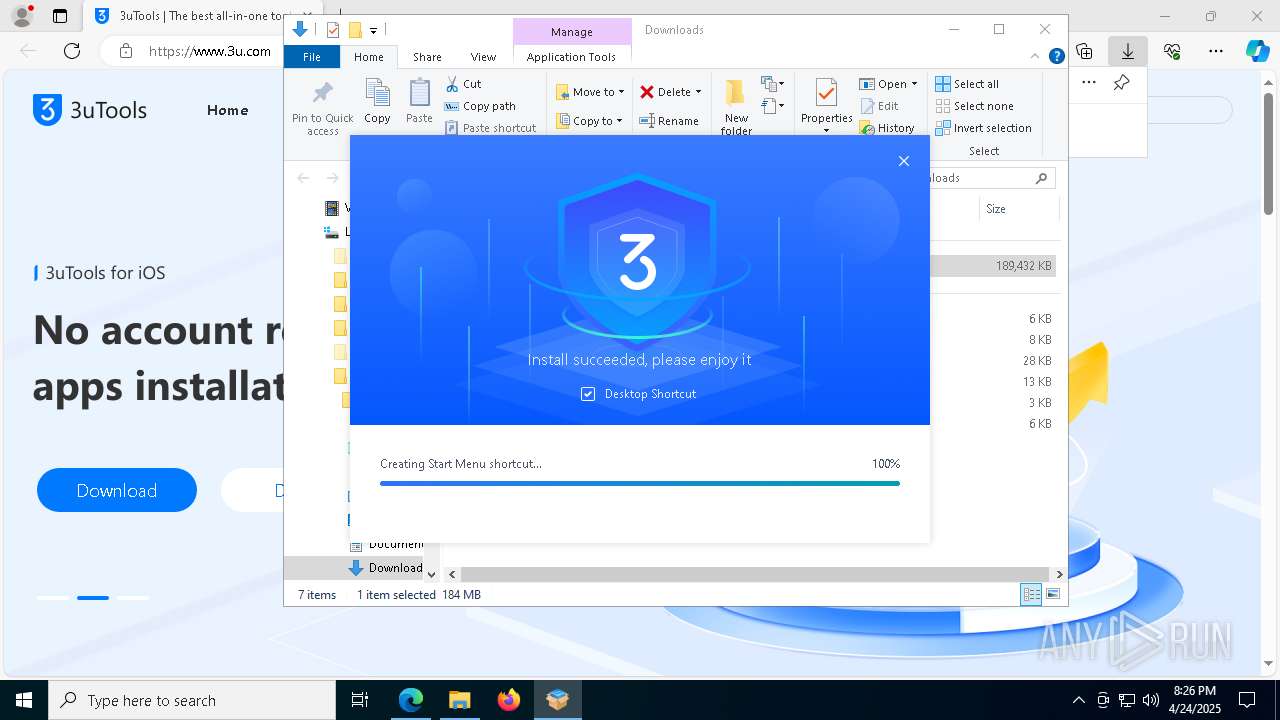Switch to the Home ribbon tab
This screenshot has height=720, width=1280.
[368, 57]
